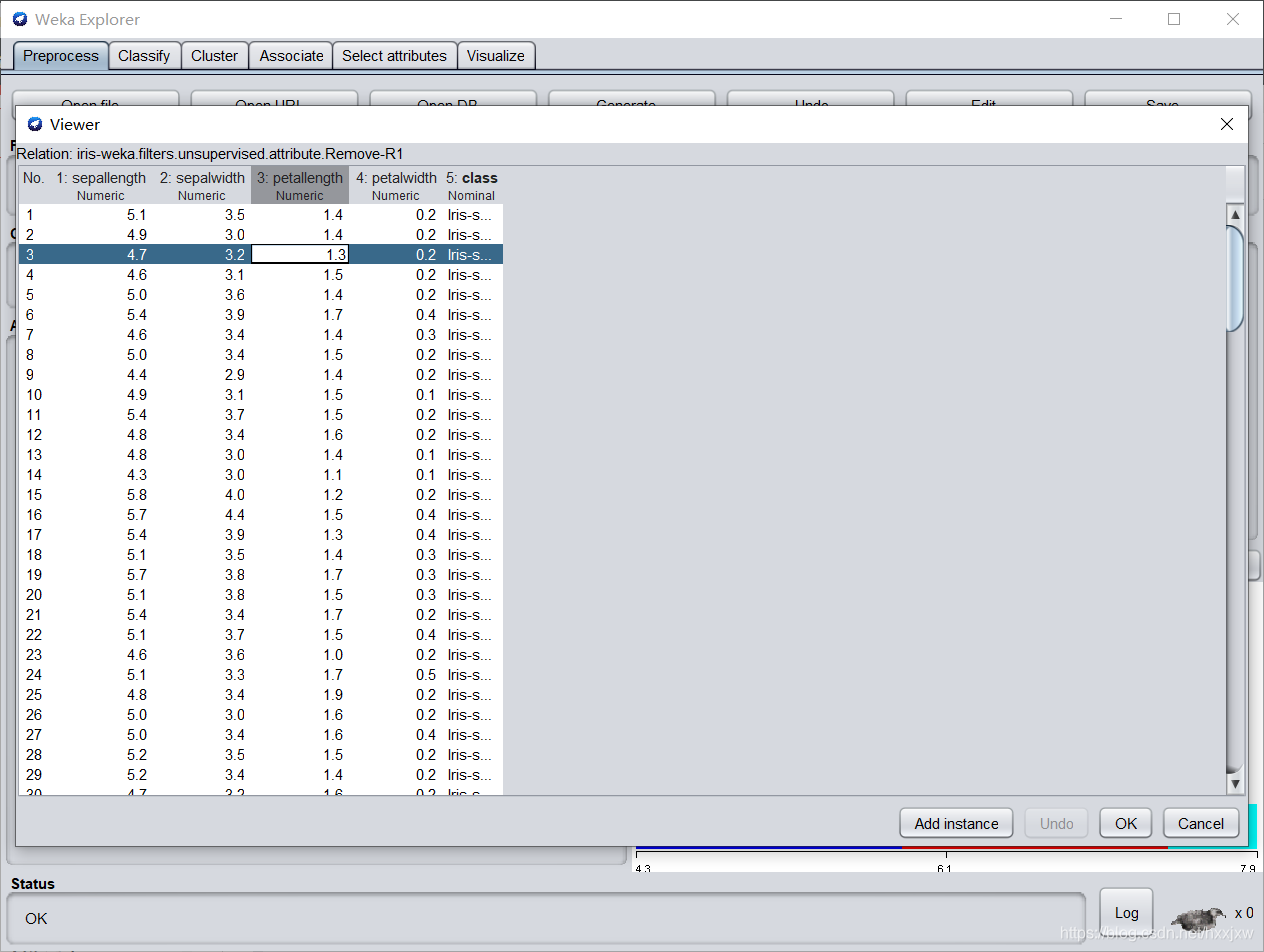
Task: Click the Viewer dialog title icon
Action: coord(35,124)
